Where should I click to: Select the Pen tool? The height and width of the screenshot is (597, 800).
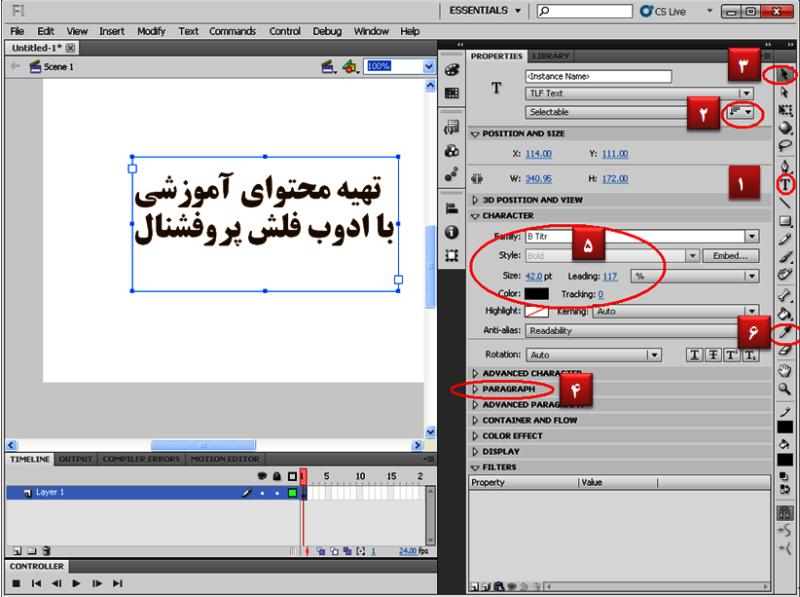(785, 166)
